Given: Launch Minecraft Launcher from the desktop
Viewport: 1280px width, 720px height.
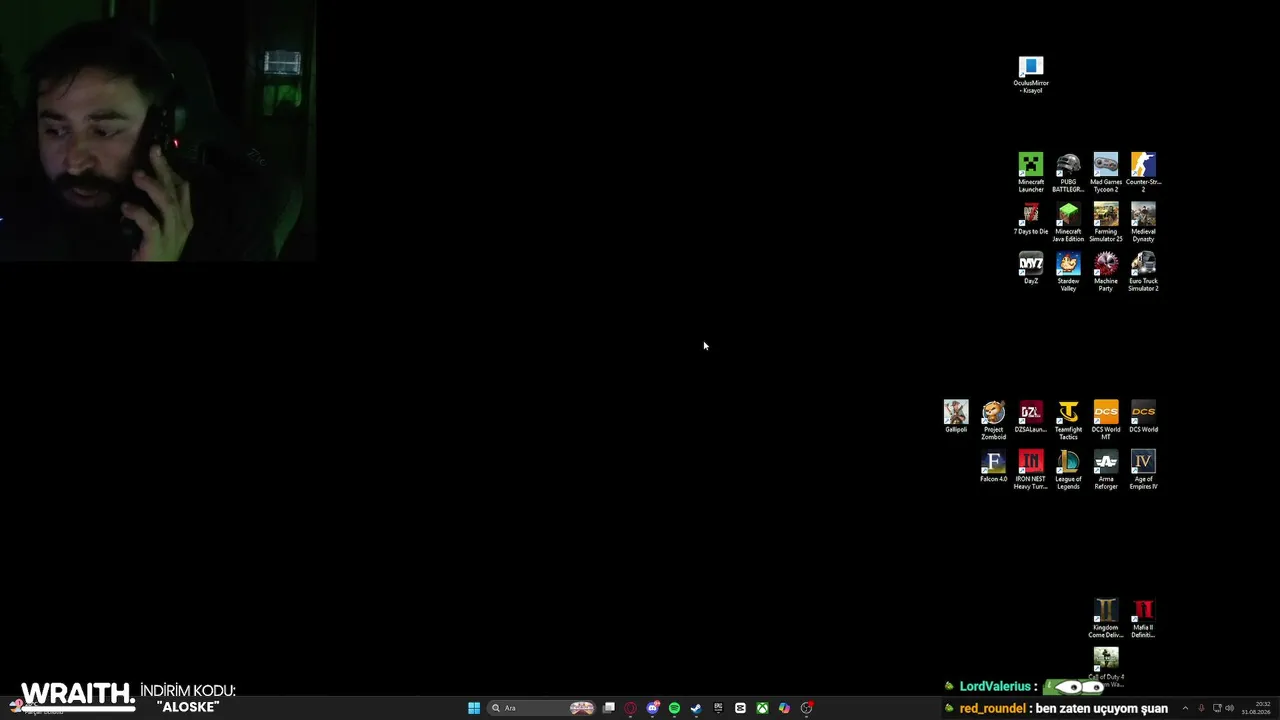Looking at the screenshot, I should tap(1031, 172).
